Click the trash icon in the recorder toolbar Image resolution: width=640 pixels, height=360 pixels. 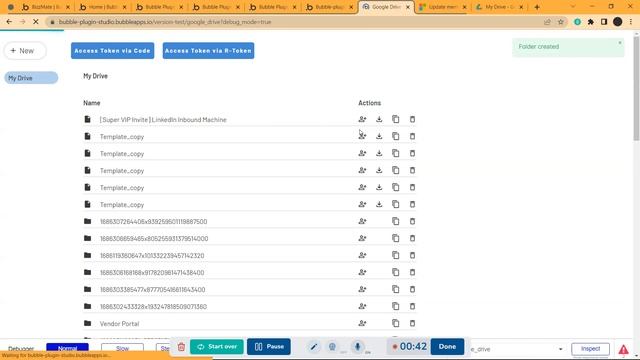pyautogui.click(x=181, y=347)
